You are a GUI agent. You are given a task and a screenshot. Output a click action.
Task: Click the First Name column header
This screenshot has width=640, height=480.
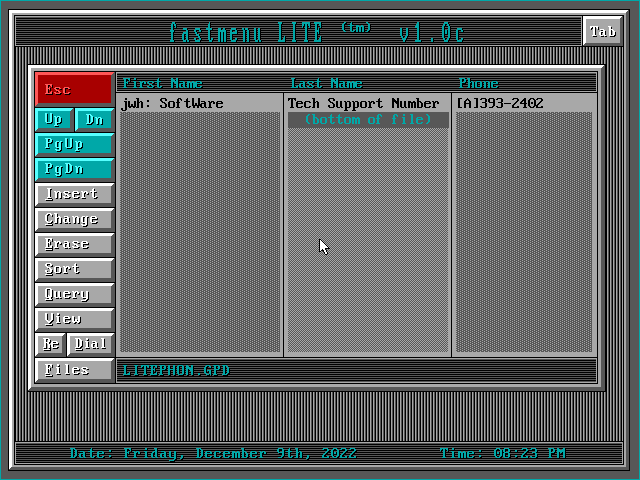pyautogui.click(x=162, y=83)
